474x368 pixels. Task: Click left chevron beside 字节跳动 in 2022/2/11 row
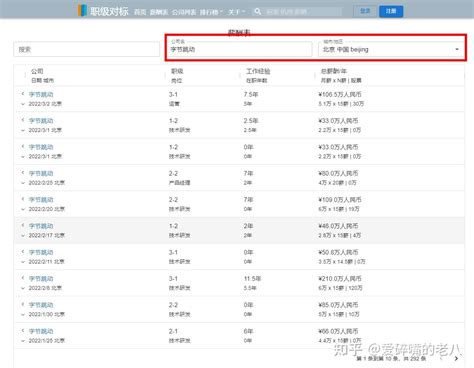point(23,252)
